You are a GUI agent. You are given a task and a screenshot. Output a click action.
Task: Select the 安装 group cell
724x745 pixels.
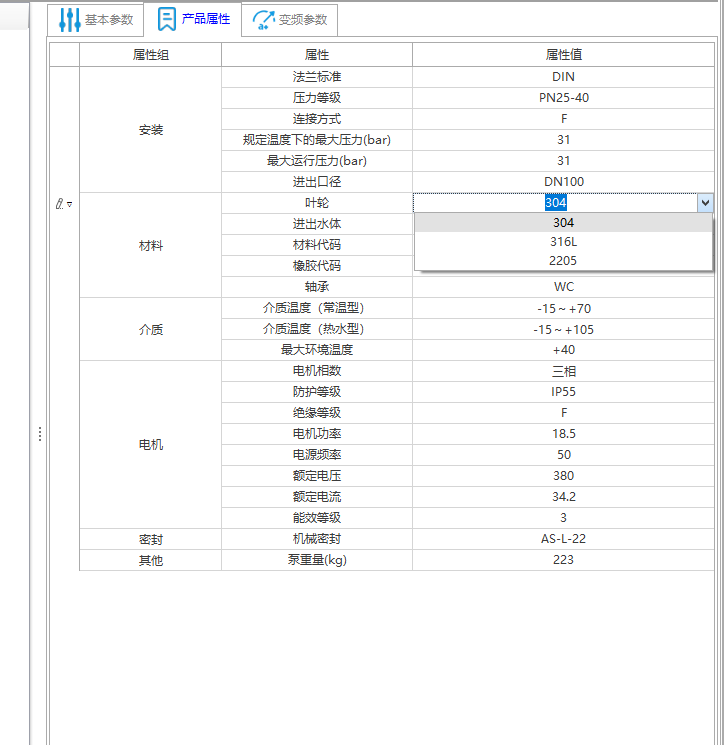tap(151, 130)
